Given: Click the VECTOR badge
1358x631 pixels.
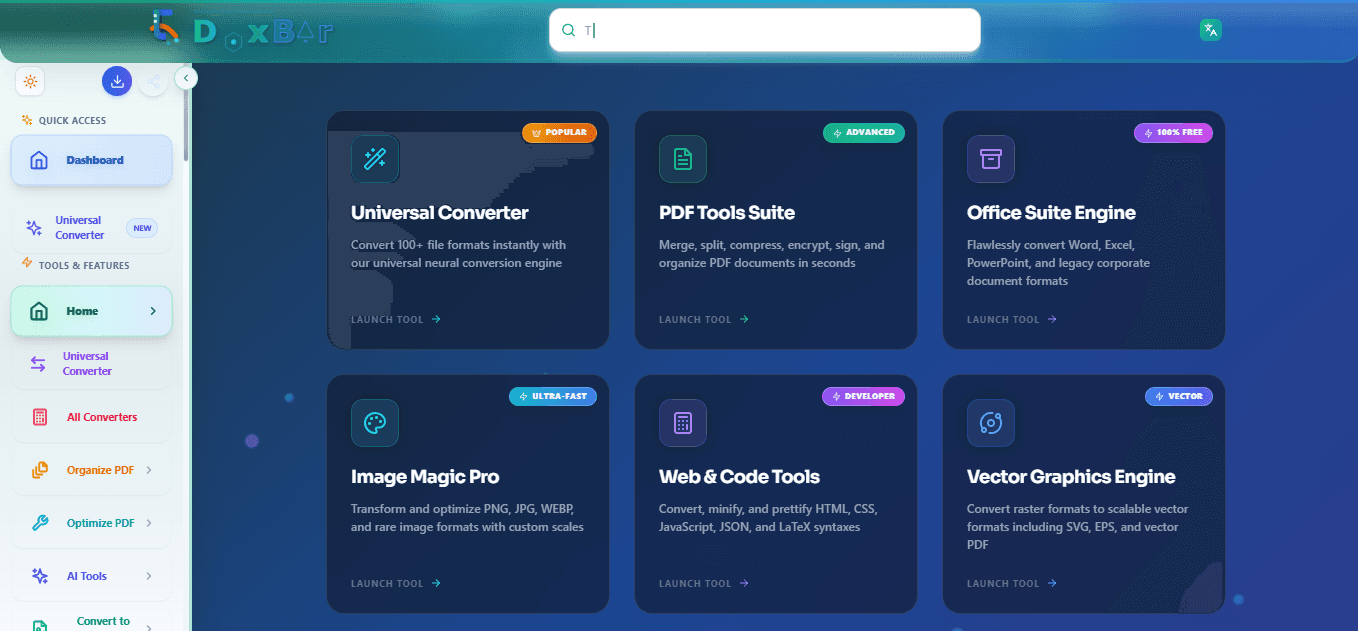Looking at the screenshot, I should pyautogui.click(x=1179, y=396).
